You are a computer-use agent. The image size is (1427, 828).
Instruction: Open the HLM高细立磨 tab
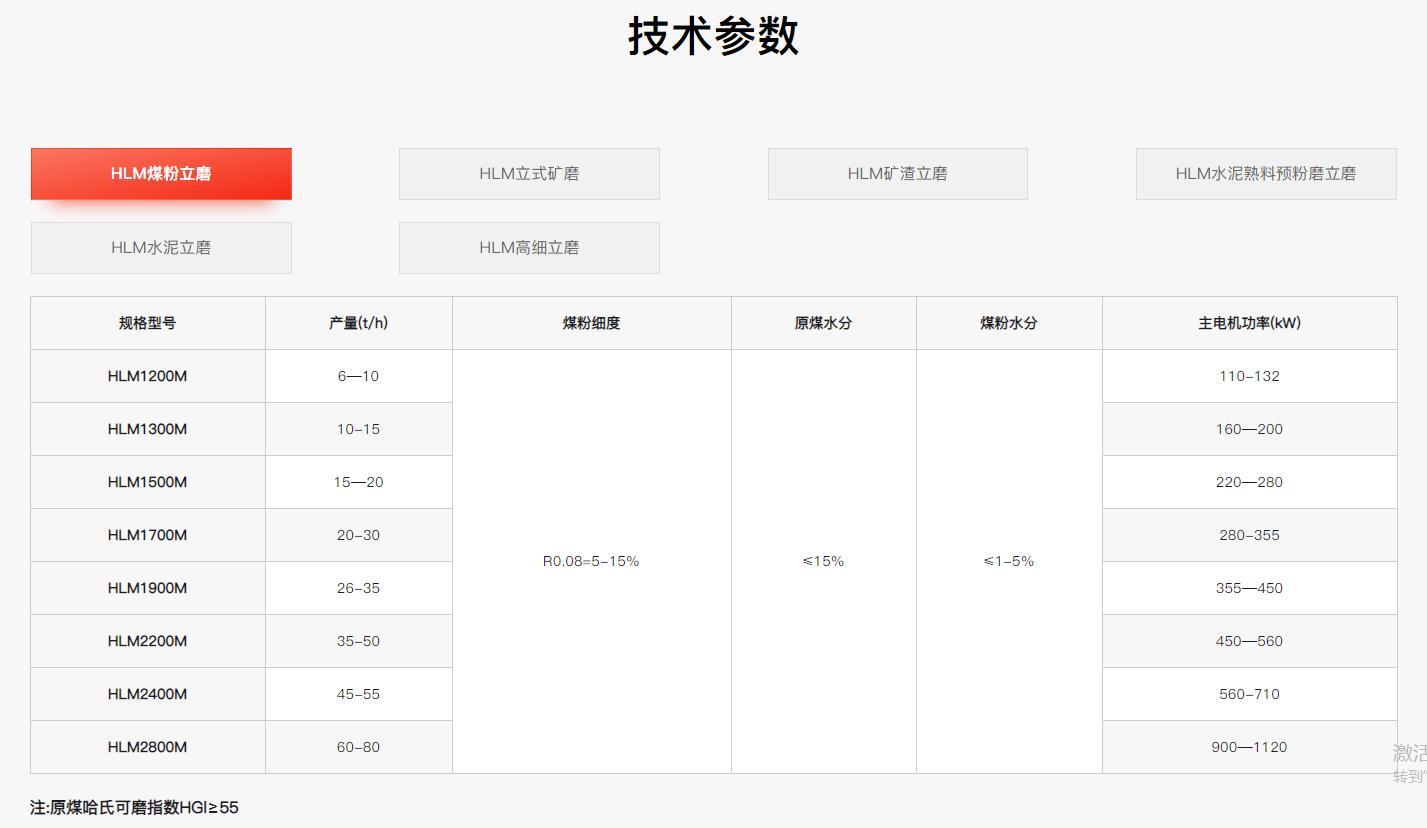pyautogui.click(x=529, y=247)
